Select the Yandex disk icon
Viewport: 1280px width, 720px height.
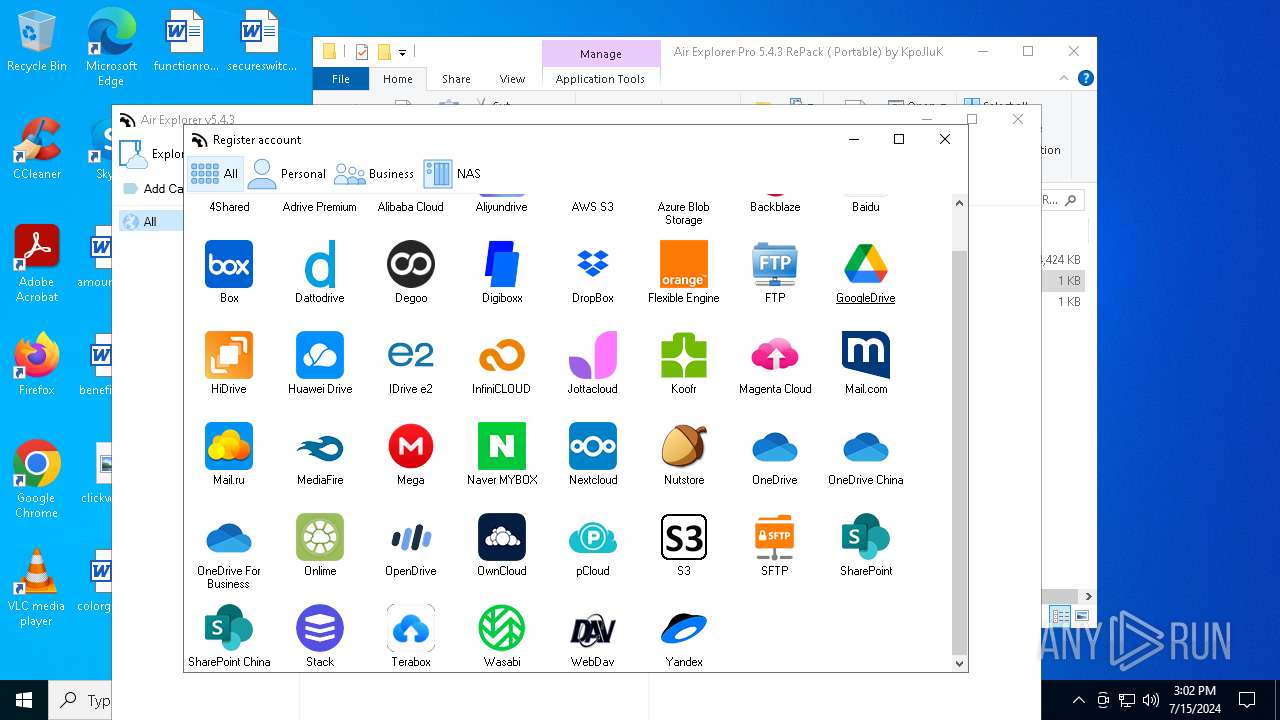pos(684,628)
